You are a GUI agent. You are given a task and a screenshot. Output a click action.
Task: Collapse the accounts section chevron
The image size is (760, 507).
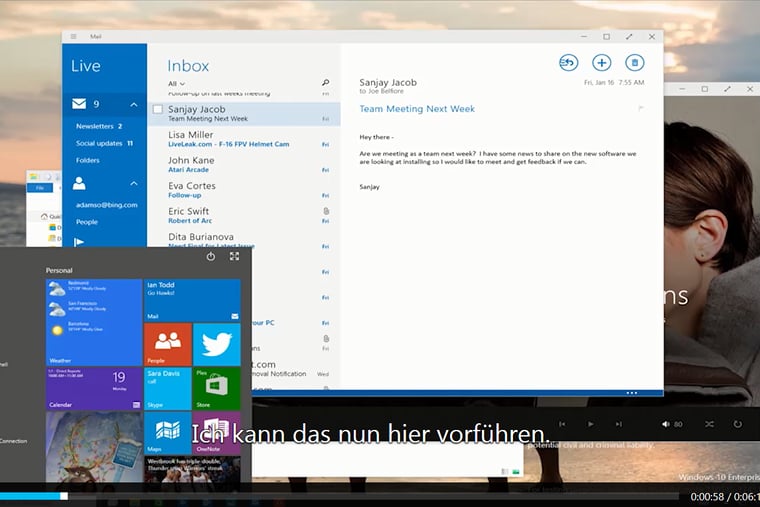[x=134, y=184]
